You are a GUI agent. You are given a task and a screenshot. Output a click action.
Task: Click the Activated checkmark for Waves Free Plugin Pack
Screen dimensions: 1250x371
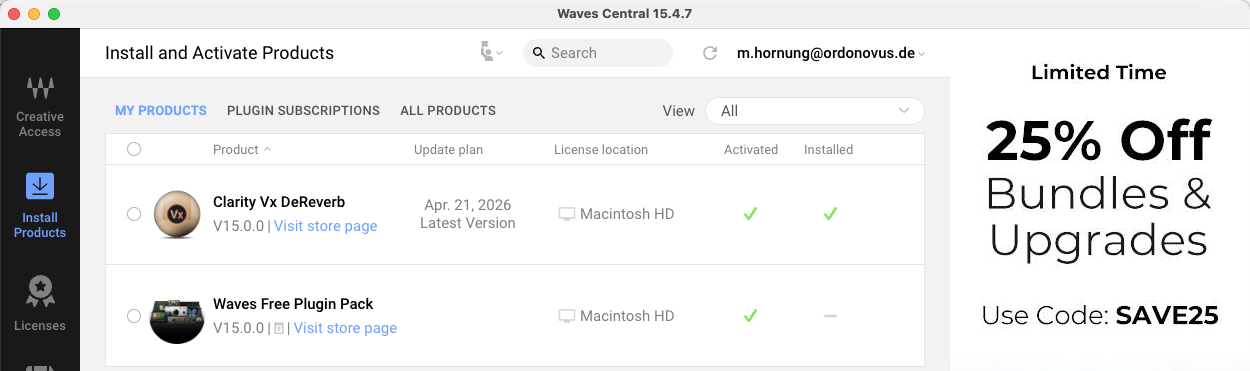[x=750, y=315]
